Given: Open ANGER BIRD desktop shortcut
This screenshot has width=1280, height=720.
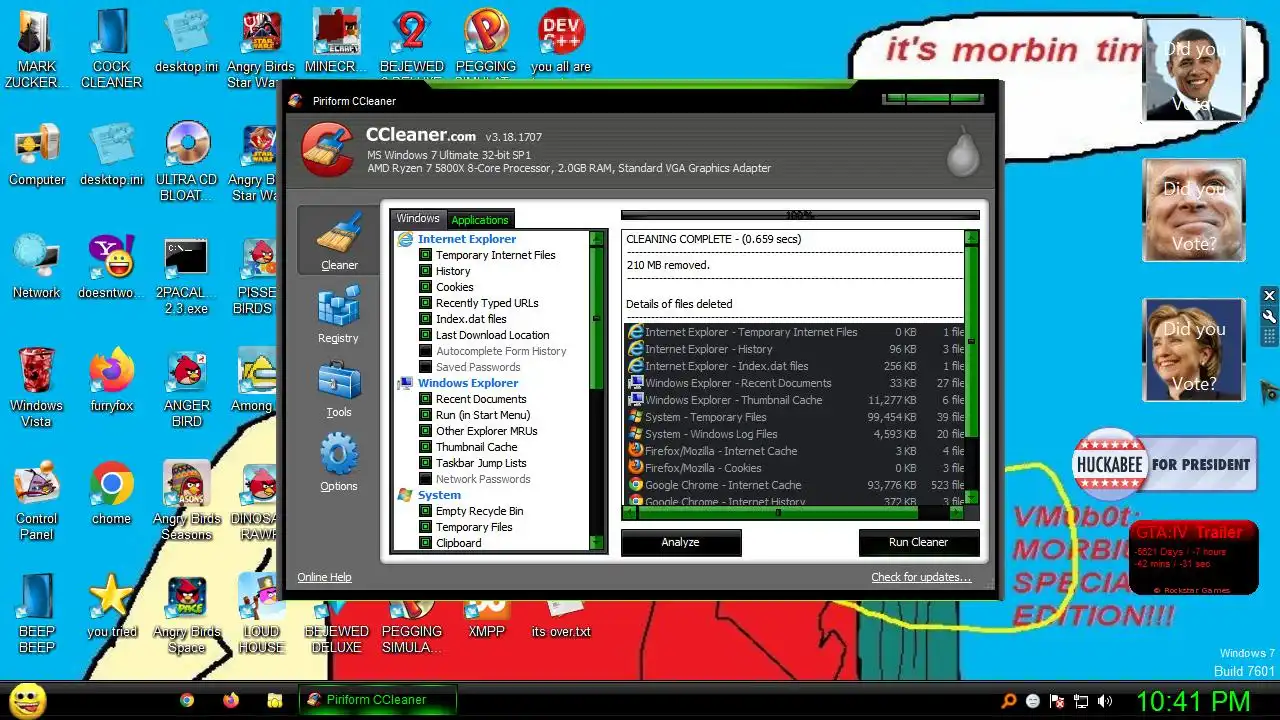Looking at the screenshot, I should click(x=186, y=387).
